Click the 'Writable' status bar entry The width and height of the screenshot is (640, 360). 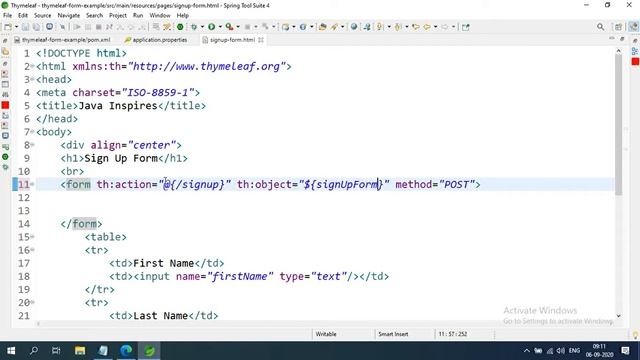pos(326,334)
